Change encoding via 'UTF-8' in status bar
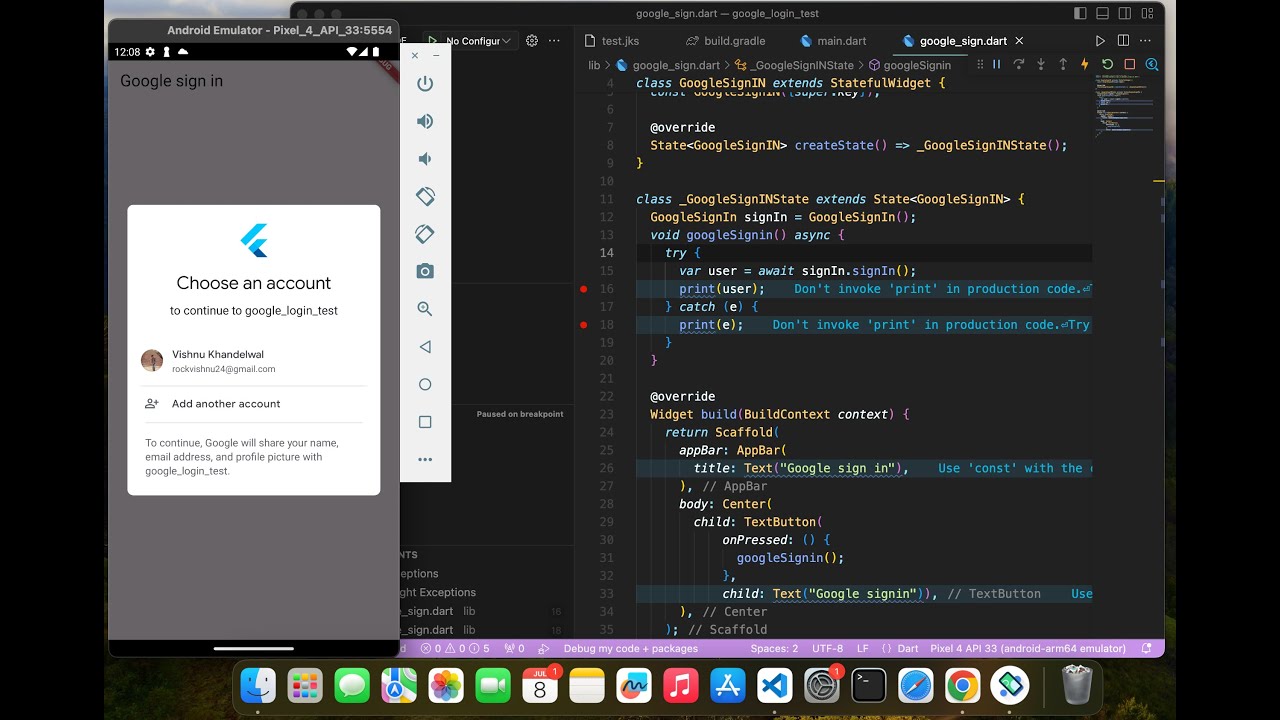1280x720 pixels. coord(827,648)
